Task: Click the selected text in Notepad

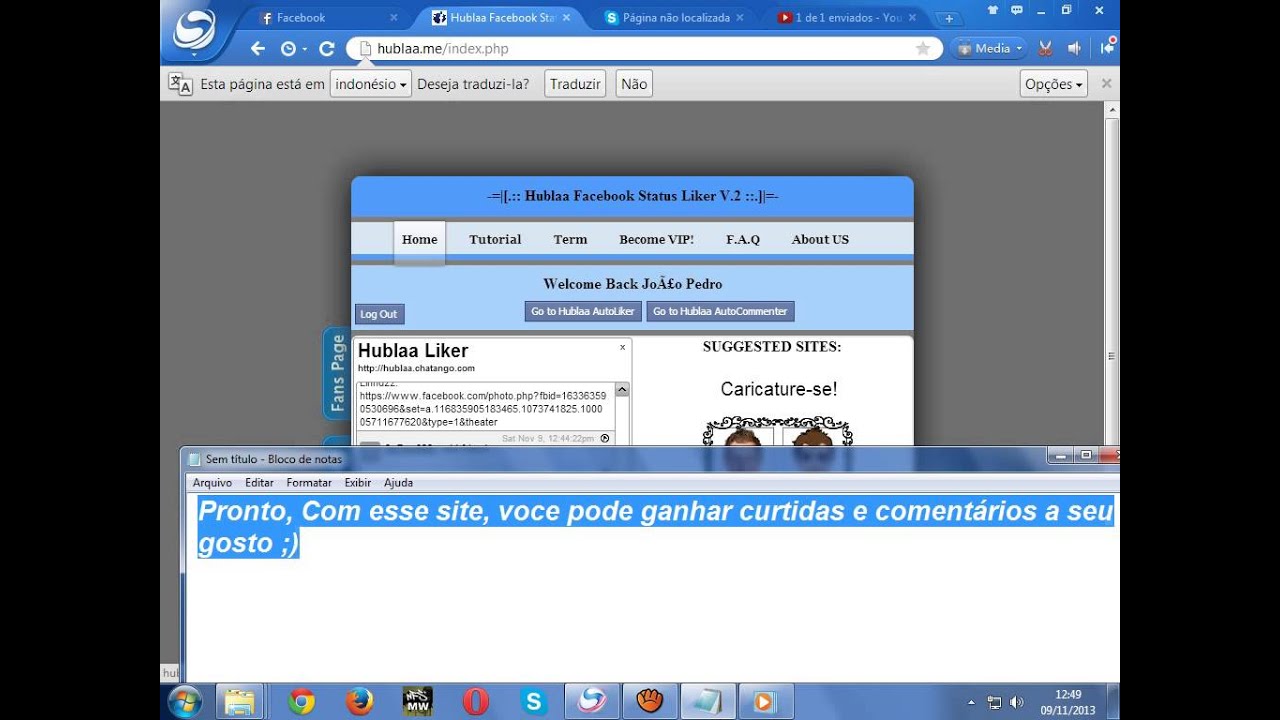Action: tap(655, 526)
